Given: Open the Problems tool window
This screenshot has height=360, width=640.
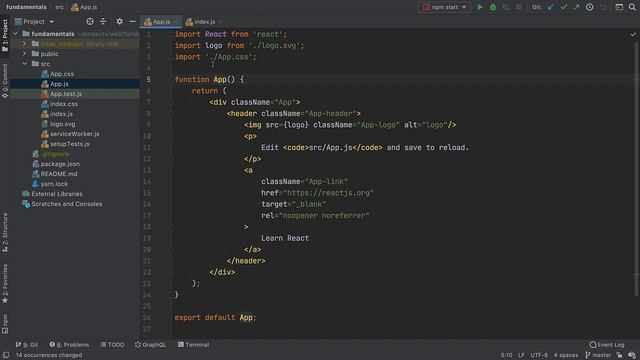Looking at the screenshot, I should 69,344.
